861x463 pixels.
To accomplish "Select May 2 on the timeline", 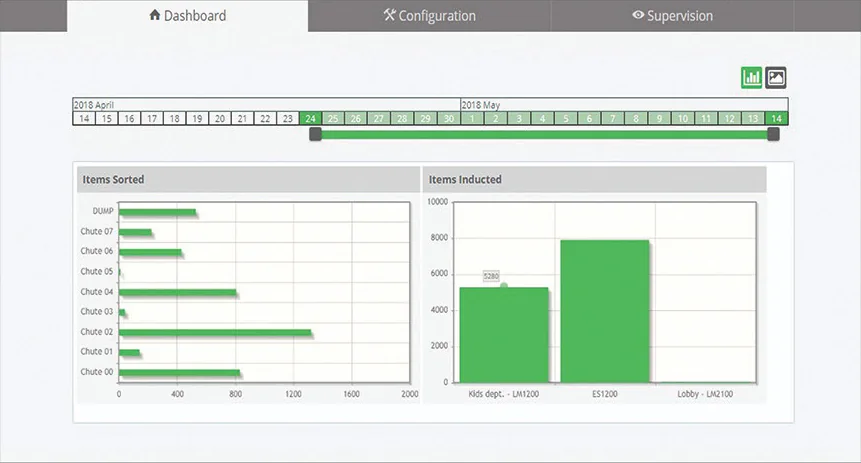I will tap(495, 118).
